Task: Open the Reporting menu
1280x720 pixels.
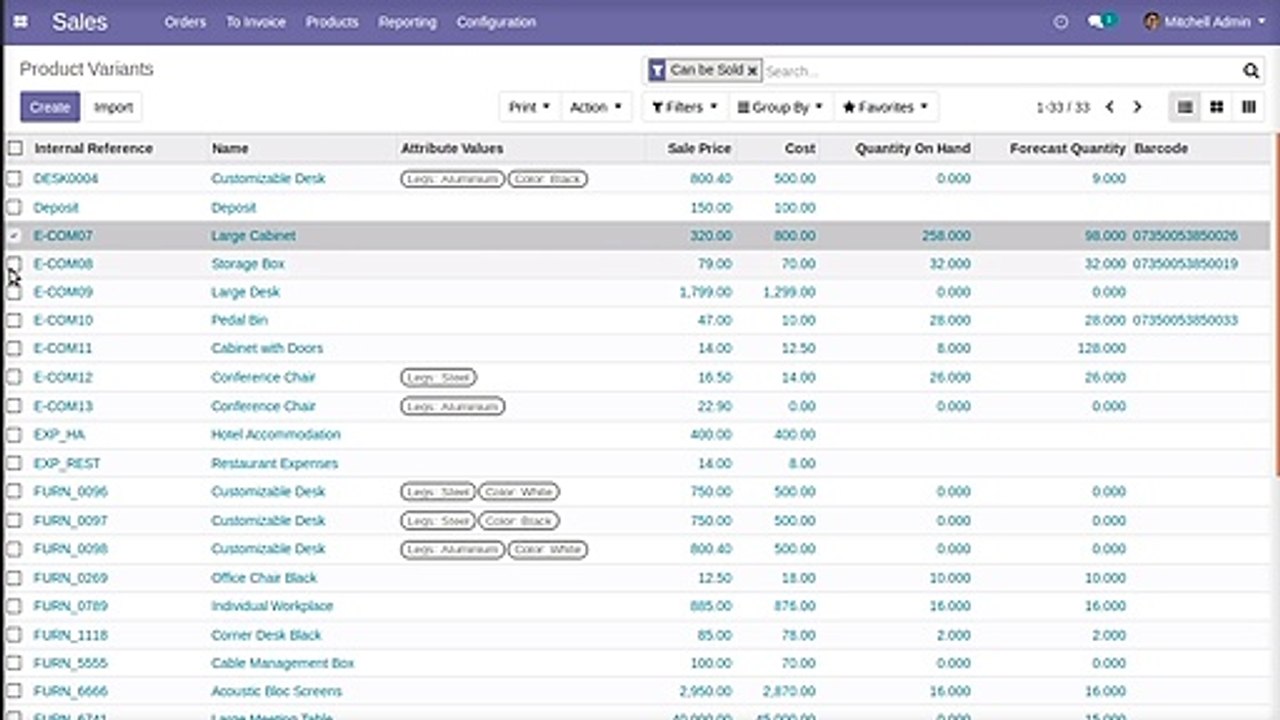Action: pos(407,21)
